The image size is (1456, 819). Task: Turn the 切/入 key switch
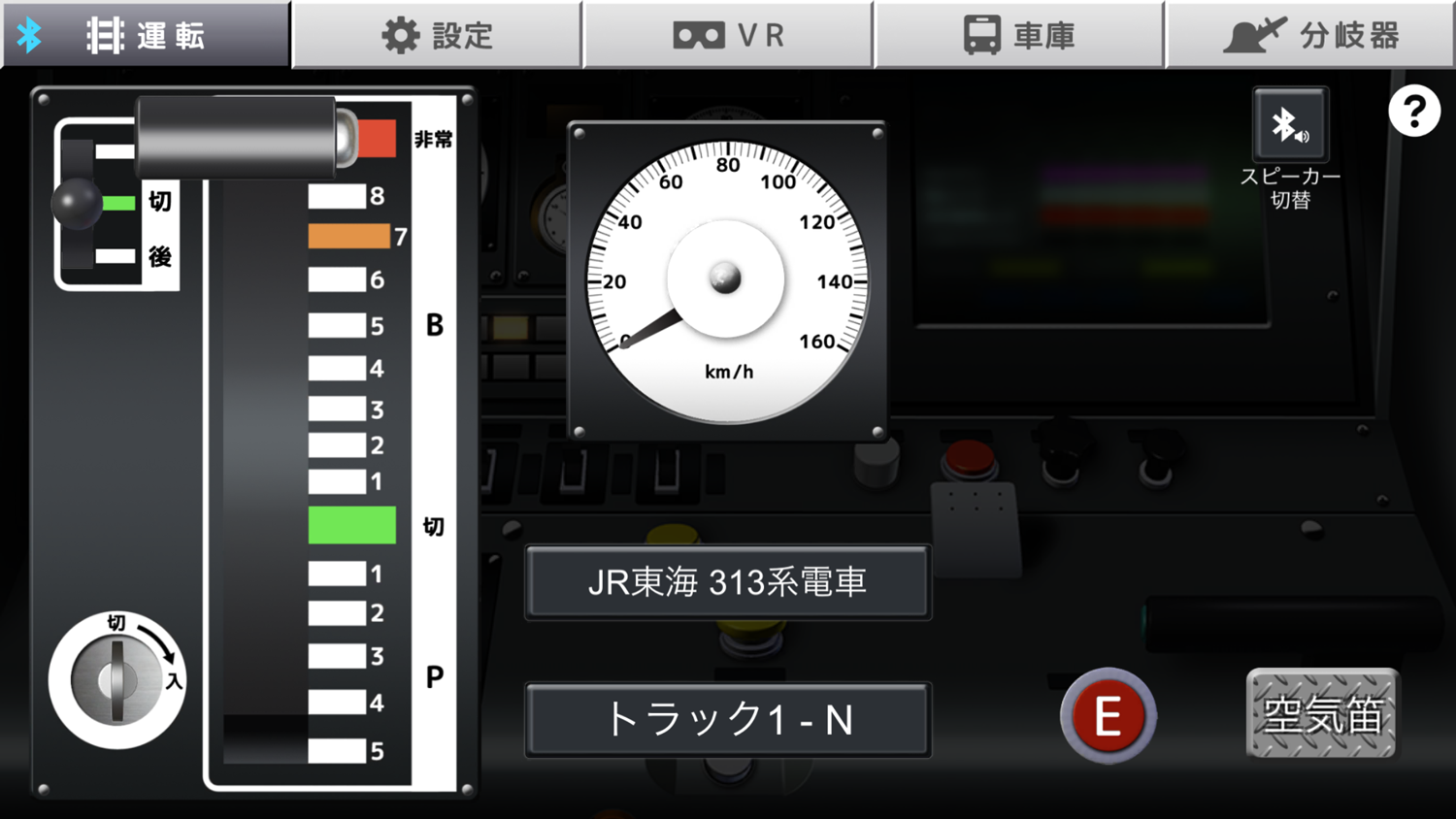pos(116,679)
